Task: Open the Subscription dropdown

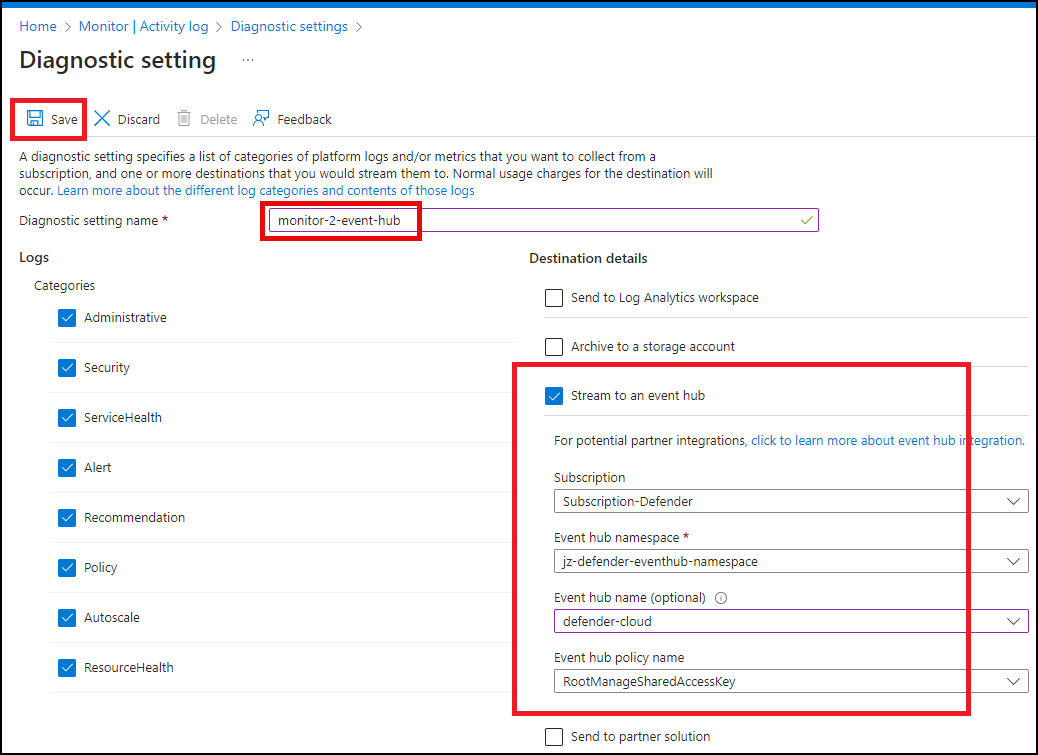Action: [790, 501]
